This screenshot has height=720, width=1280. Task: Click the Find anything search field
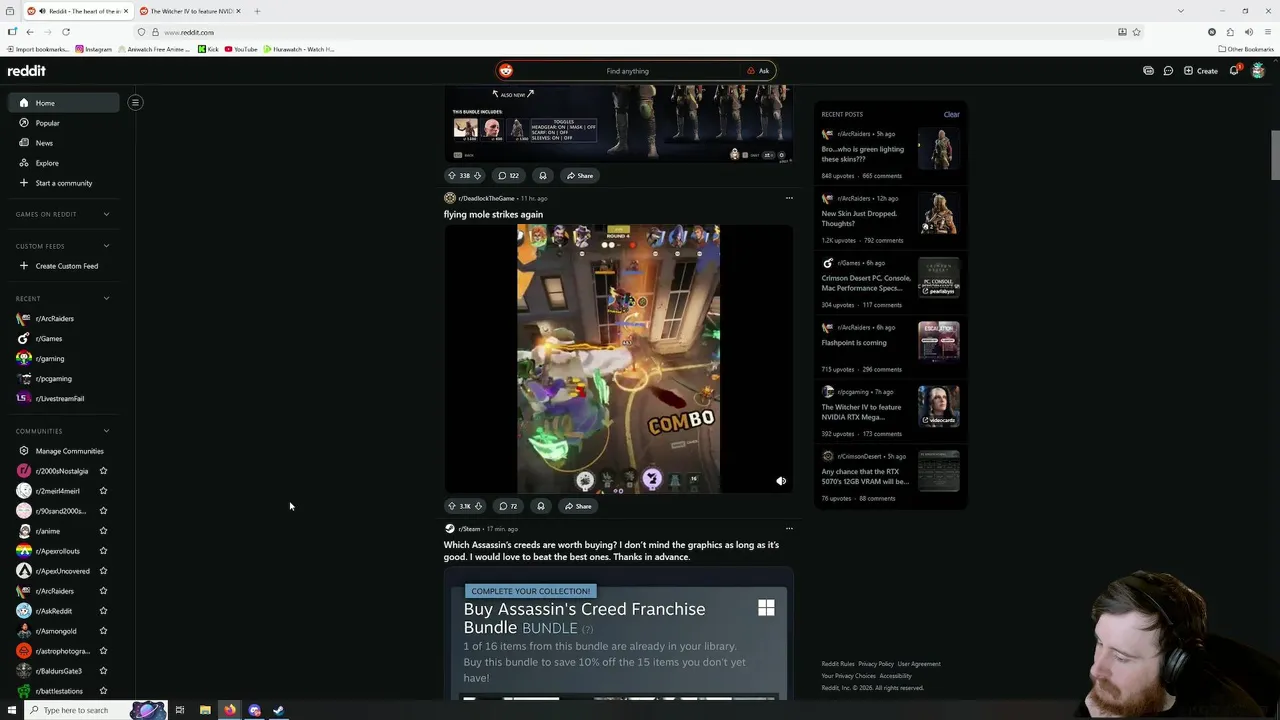(627, 71)
